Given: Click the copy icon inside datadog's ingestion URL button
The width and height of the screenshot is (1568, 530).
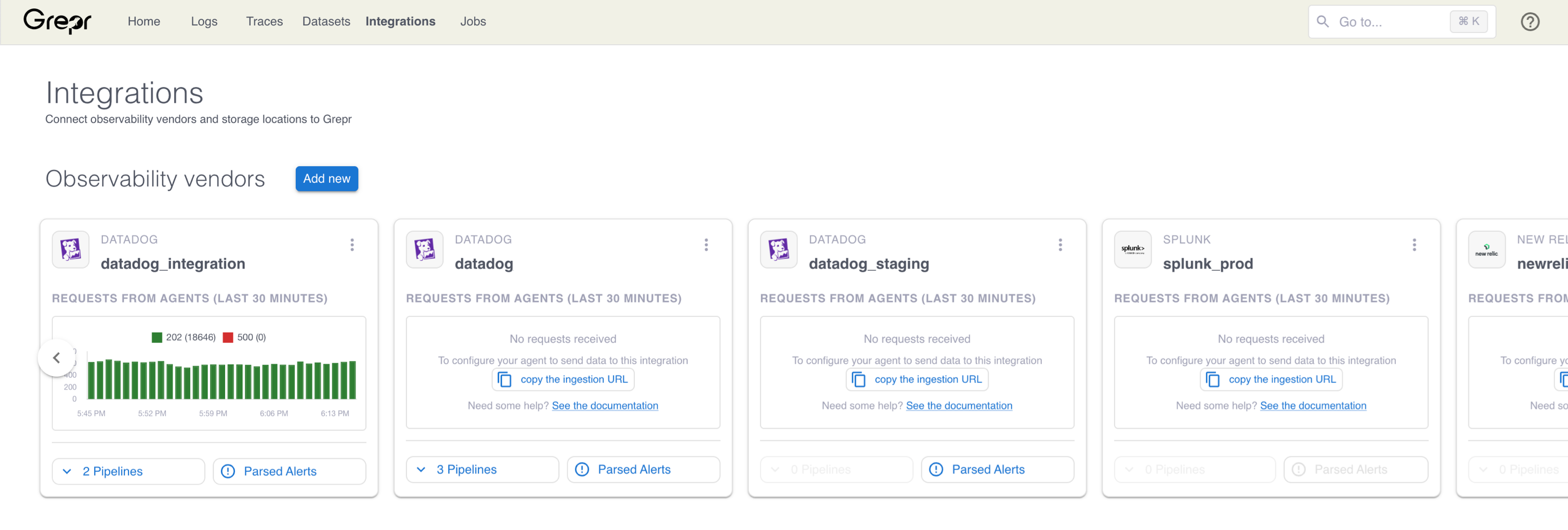Looking at the screenshot, I should [505, 379].
